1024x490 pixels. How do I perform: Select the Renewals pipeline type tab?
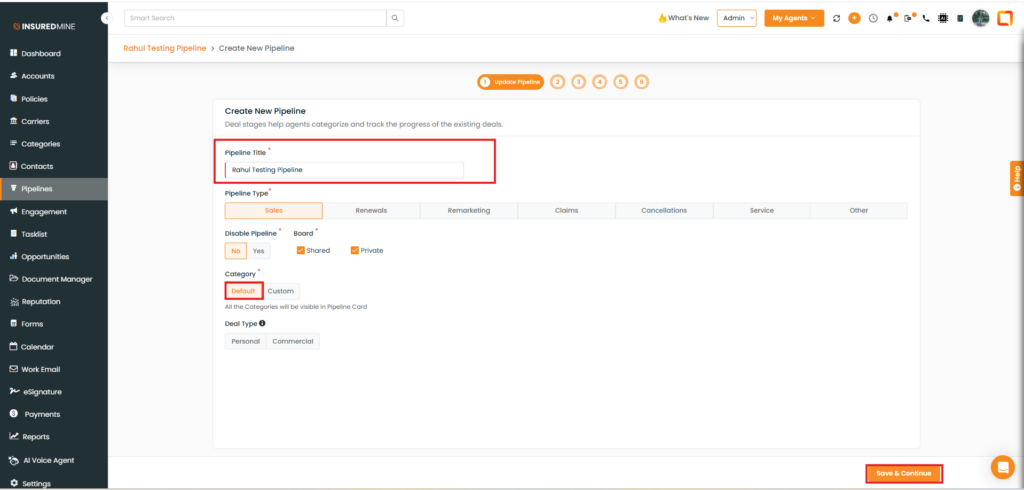[371, 211]
